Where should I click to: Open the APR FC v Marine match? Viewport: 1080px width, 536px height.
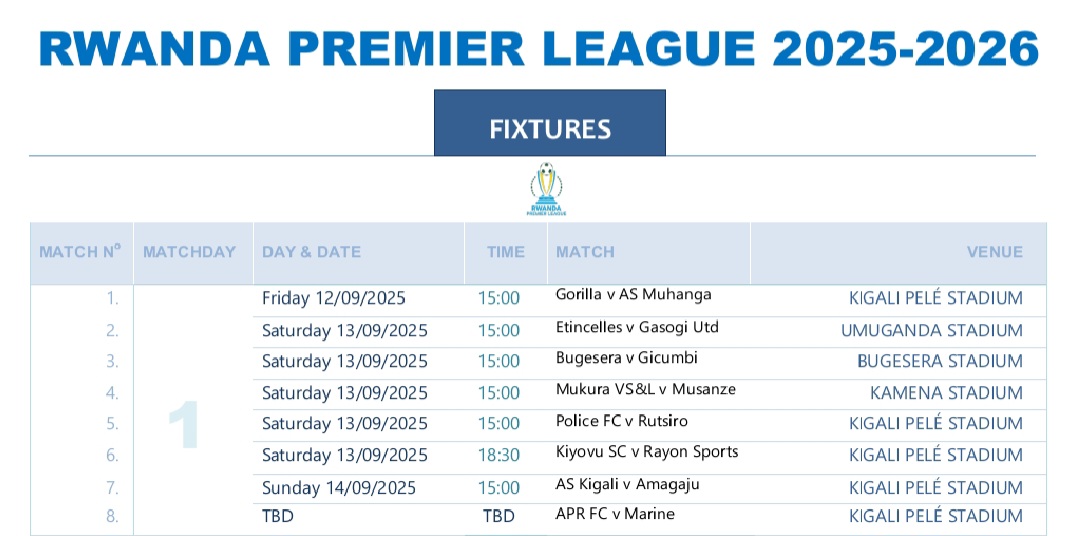point(615,514)
